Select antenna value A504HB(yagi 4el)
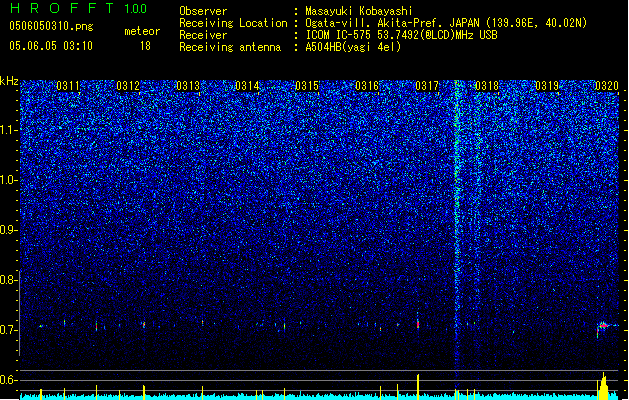 (x=353, y=47)
